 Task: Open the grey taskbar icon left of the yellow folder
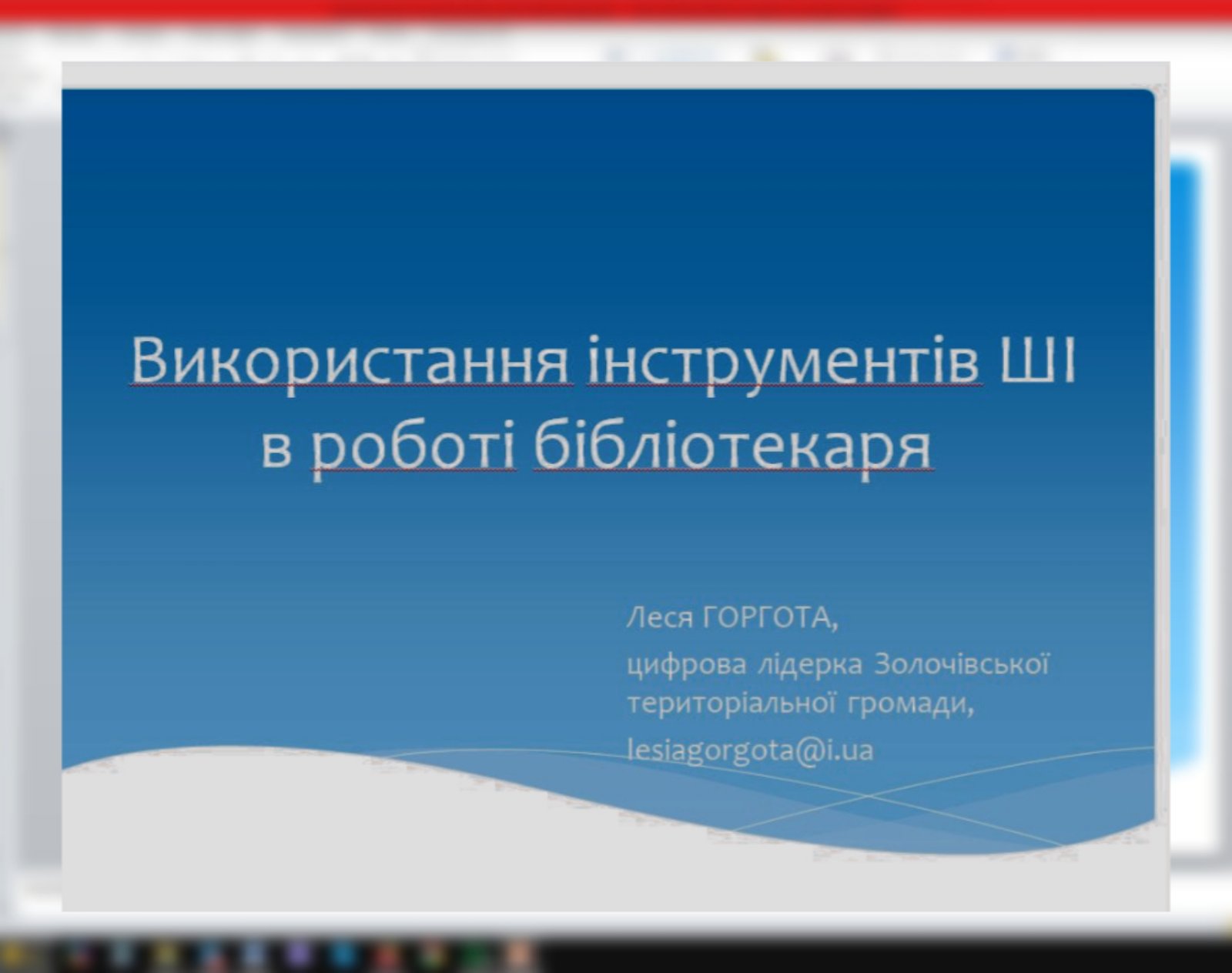[x=122, y=955]
